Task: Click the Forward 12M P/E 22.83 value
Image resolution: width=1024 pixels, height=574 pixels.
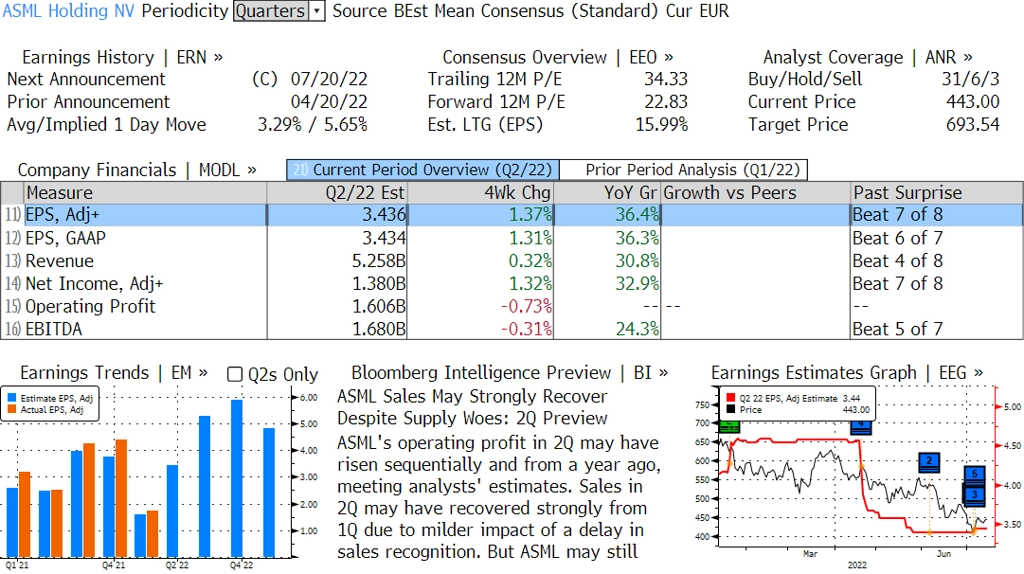Action: pyautogui.click(x=666, y=102)
